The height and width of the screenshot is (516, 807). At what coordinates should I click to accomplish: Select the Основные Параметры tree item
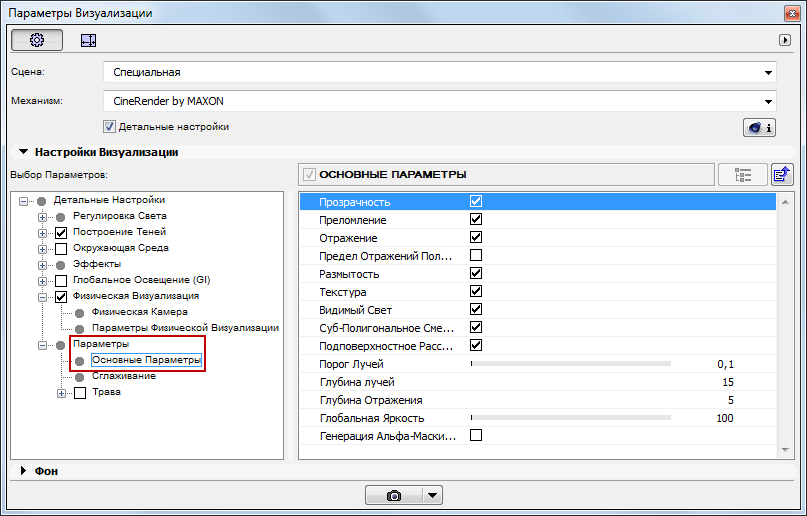click(x=146, y=360)
